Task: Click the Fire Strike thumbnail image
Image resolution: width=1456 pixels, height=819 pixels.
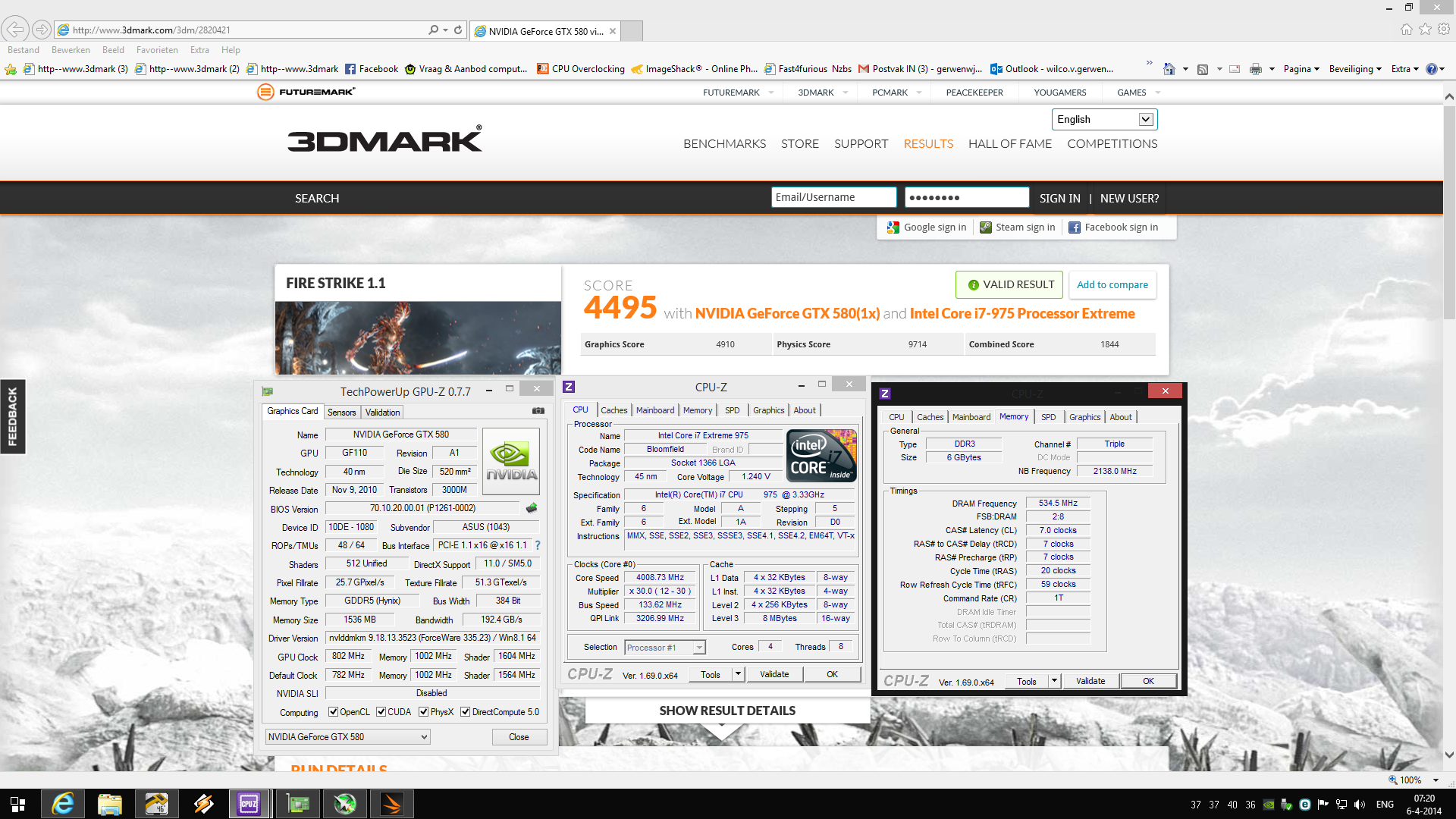Action: [x=418, y=337]
